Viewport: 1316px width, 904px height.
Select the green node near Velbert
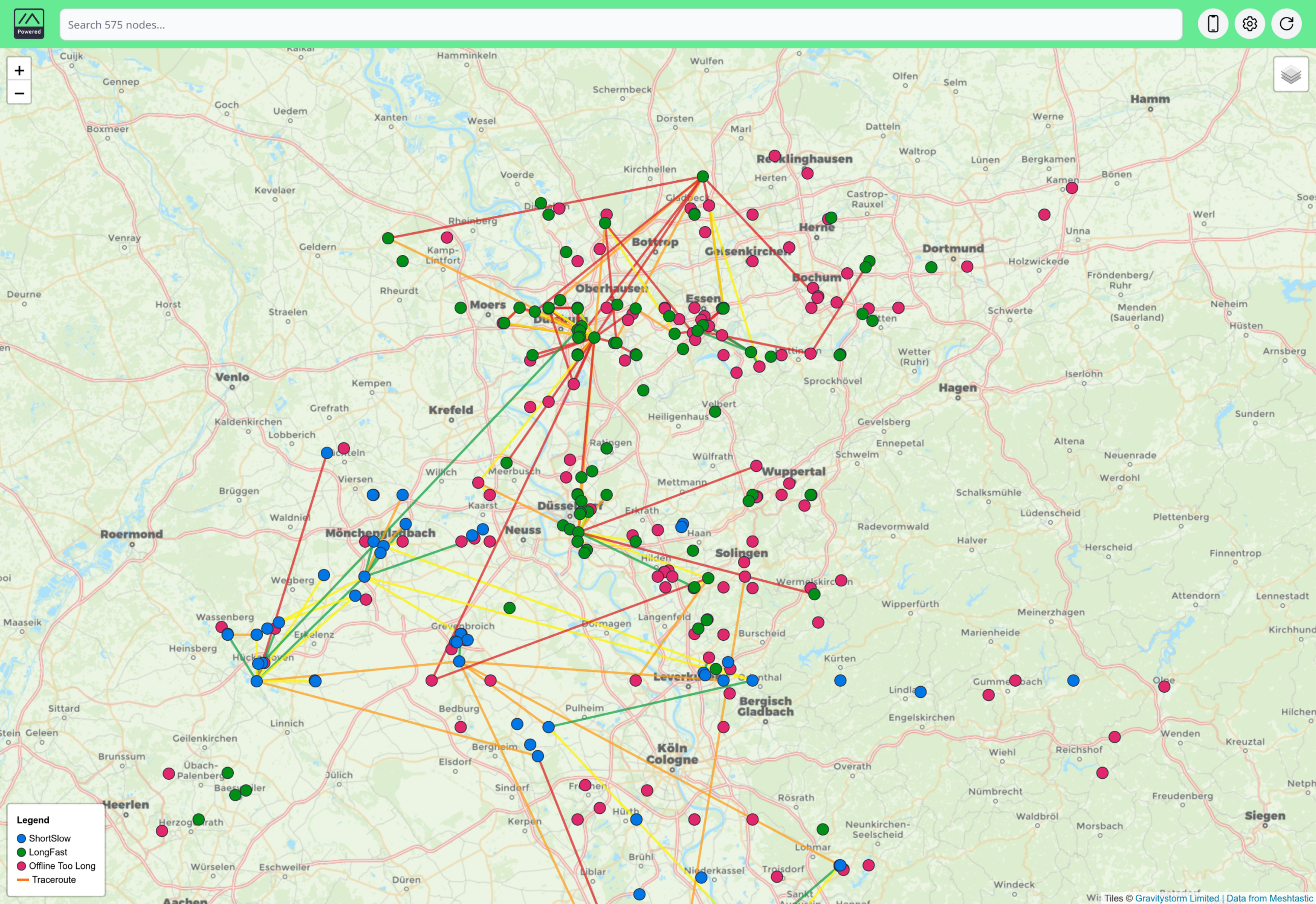715,412
